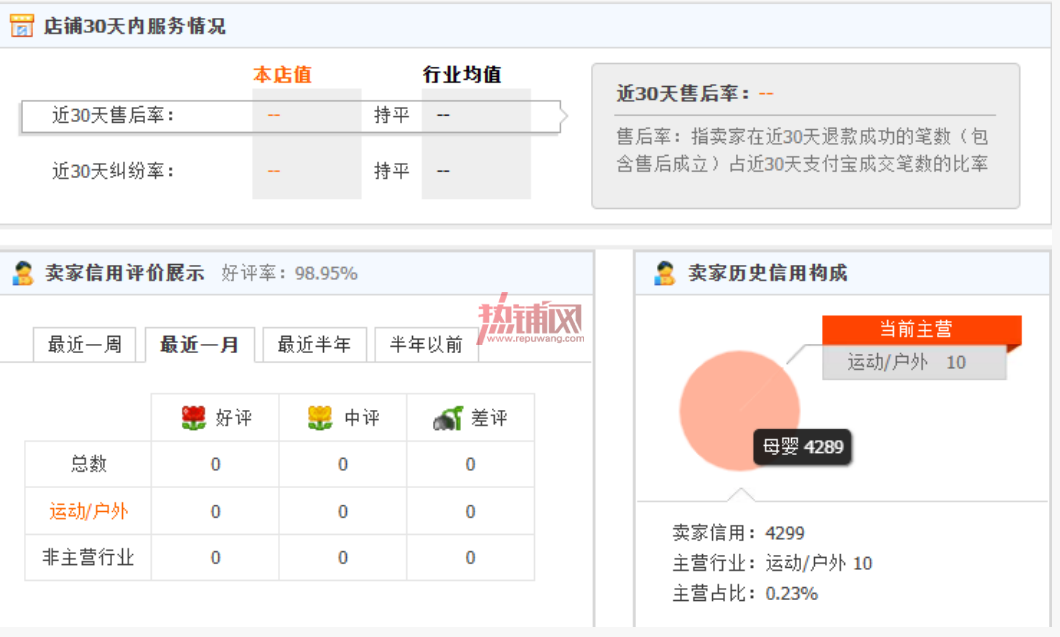The height and width of the screenshot is (637, 1060).
Task: Click the red flower 好评 icon
Action: click(x=194, y=418)
